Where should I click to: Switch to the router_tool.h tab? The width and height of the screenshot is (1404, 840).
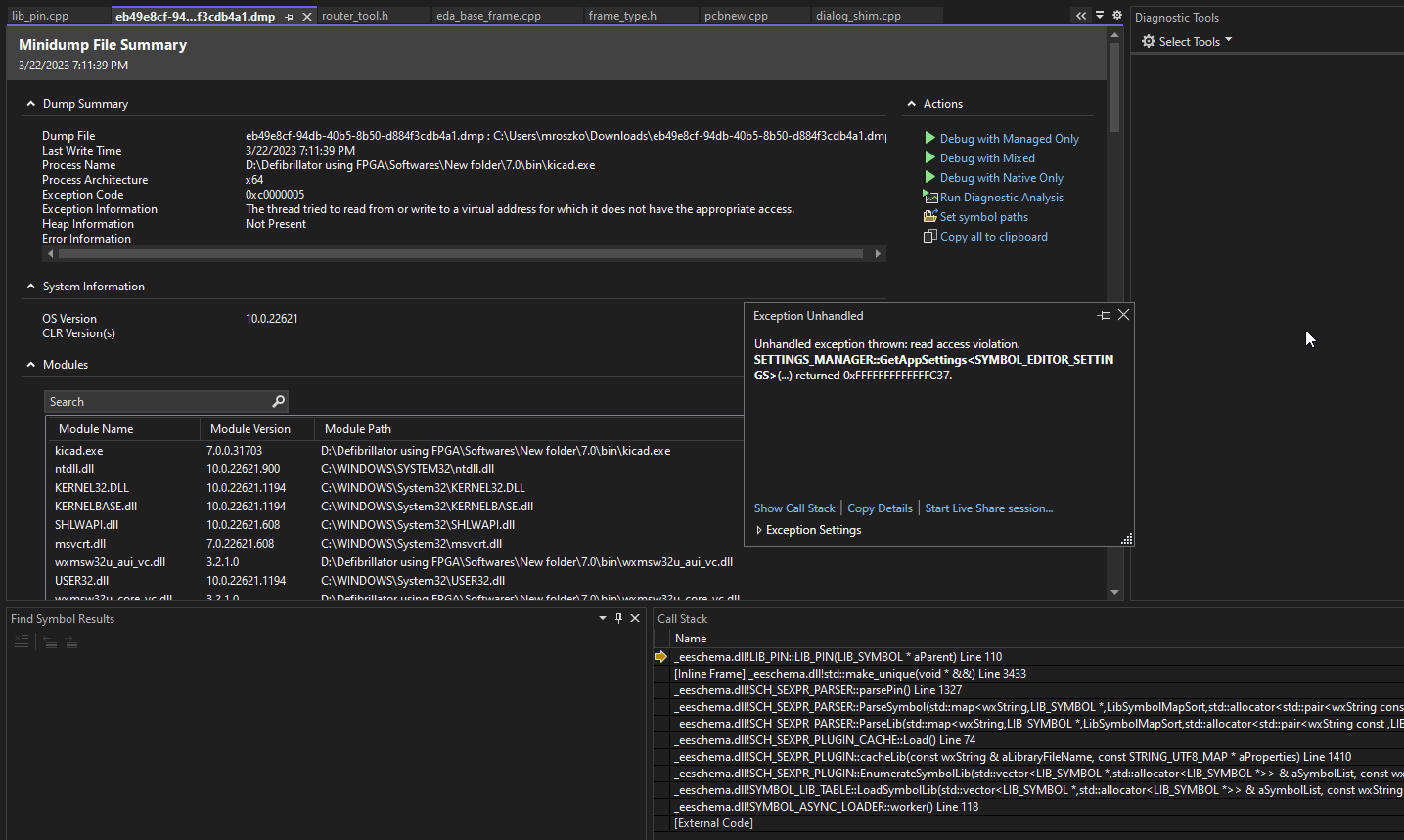coord(355,16)
